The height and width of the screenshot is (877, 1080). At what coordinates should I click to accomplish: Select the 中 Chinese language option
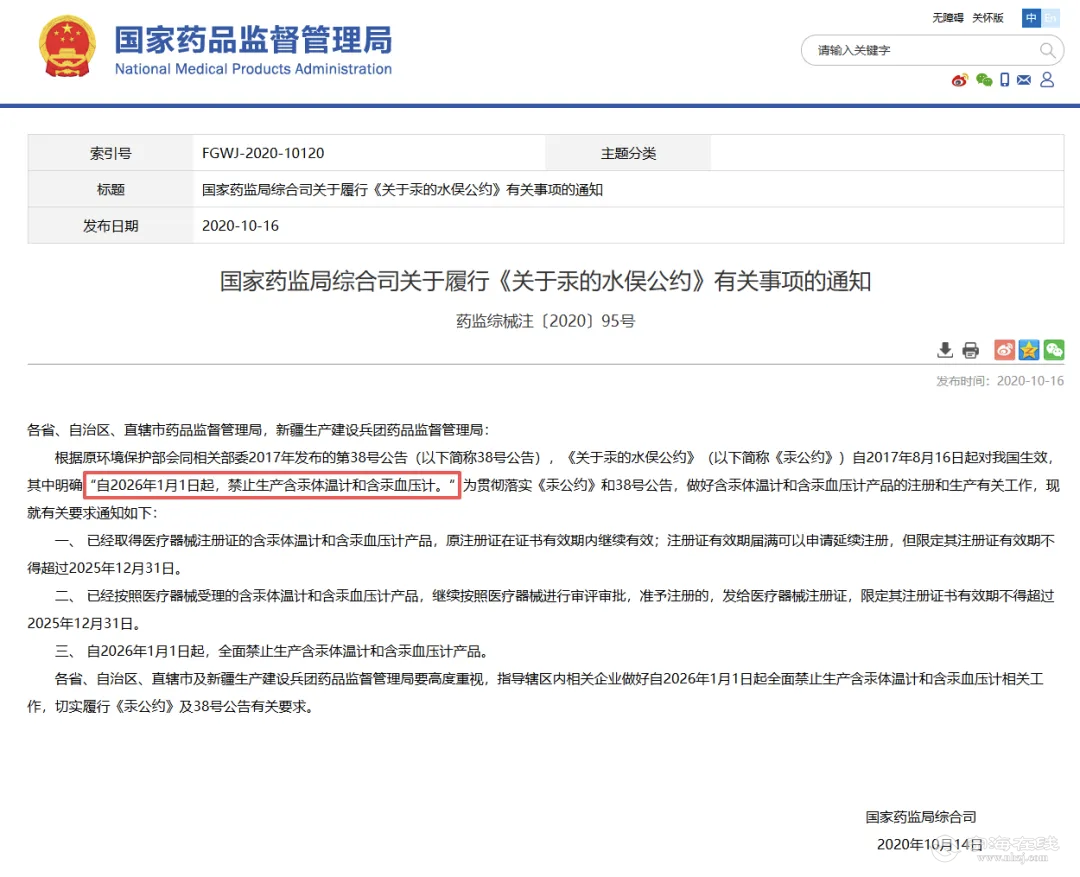pos(1031,18)
